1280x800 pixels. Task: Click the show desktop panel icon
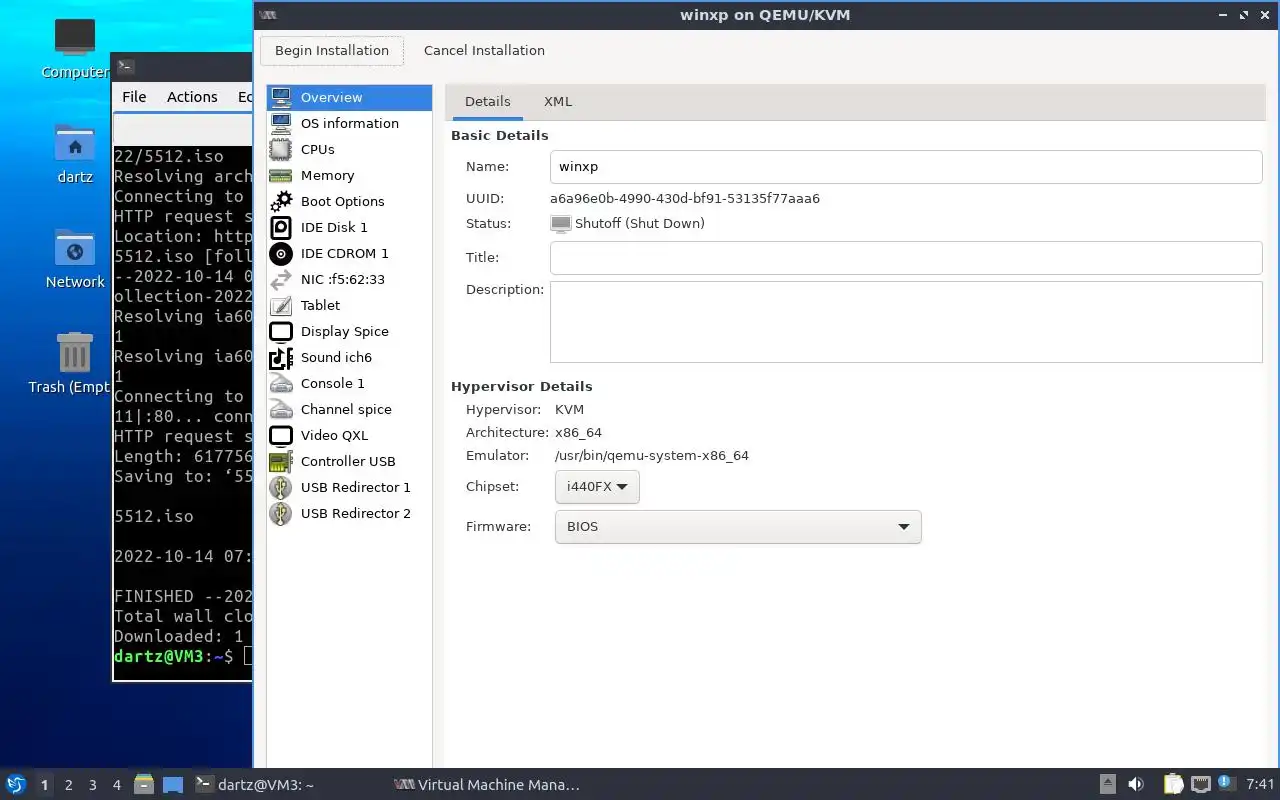coord(173,785)
